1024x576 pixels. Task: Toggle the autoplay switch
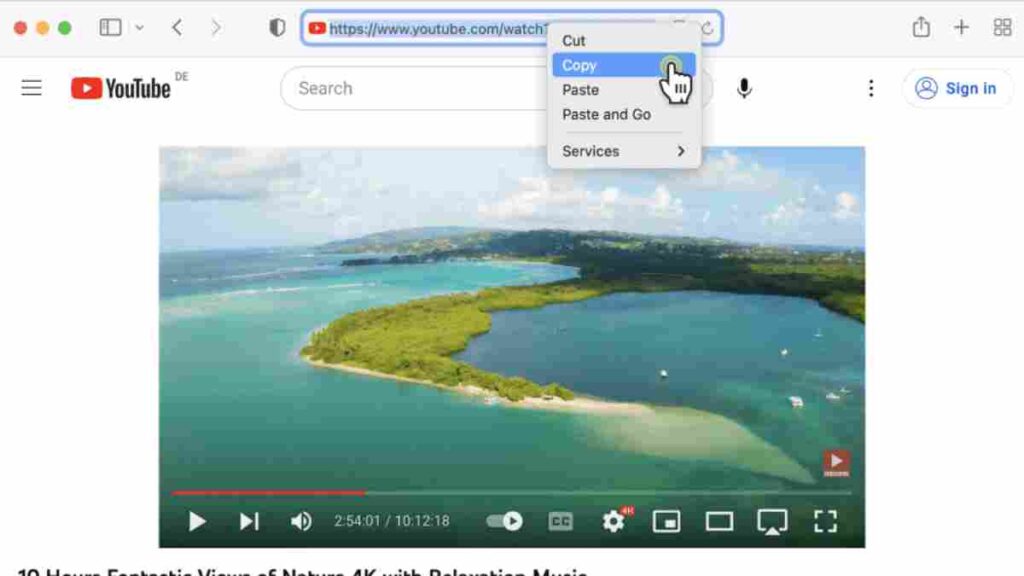(505, 520)
